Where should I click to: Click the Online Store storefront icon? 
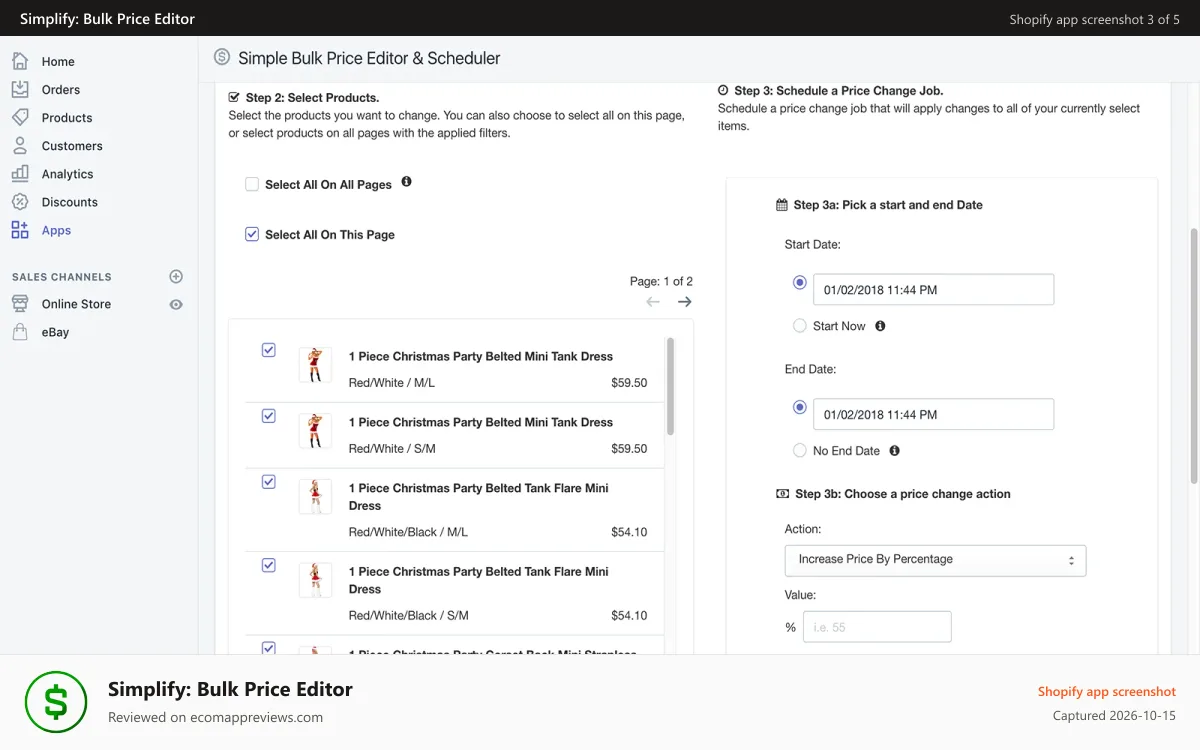(x=20, y=303)
